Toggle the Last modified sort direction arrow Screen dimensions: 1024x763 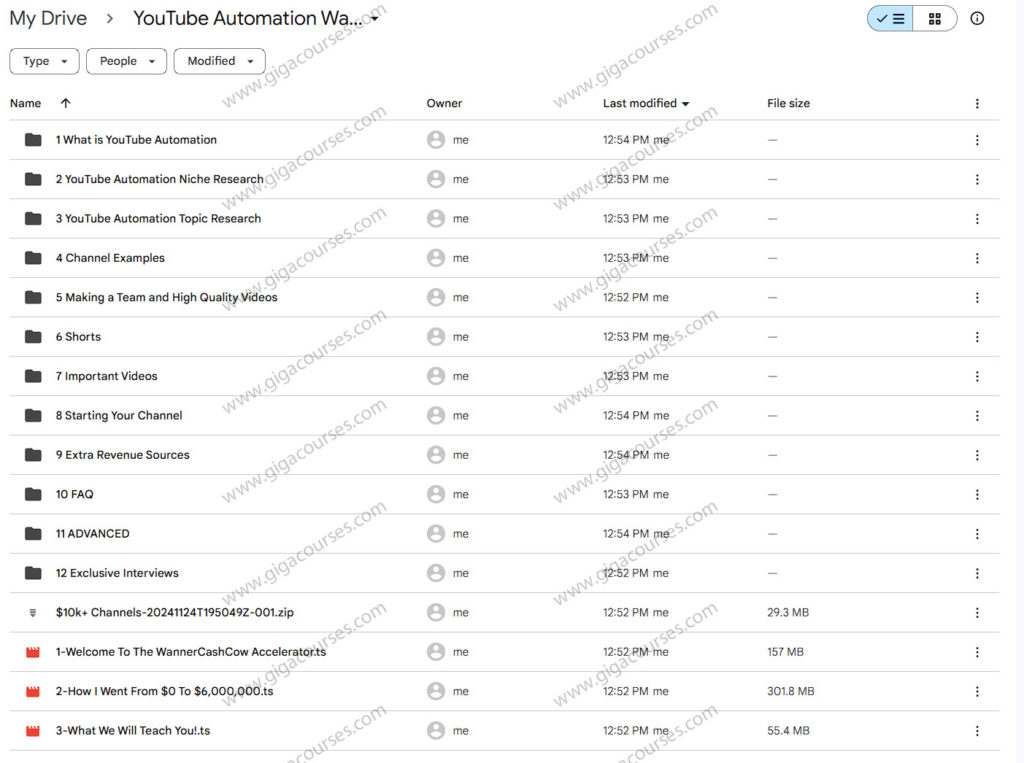click(684, 103)
